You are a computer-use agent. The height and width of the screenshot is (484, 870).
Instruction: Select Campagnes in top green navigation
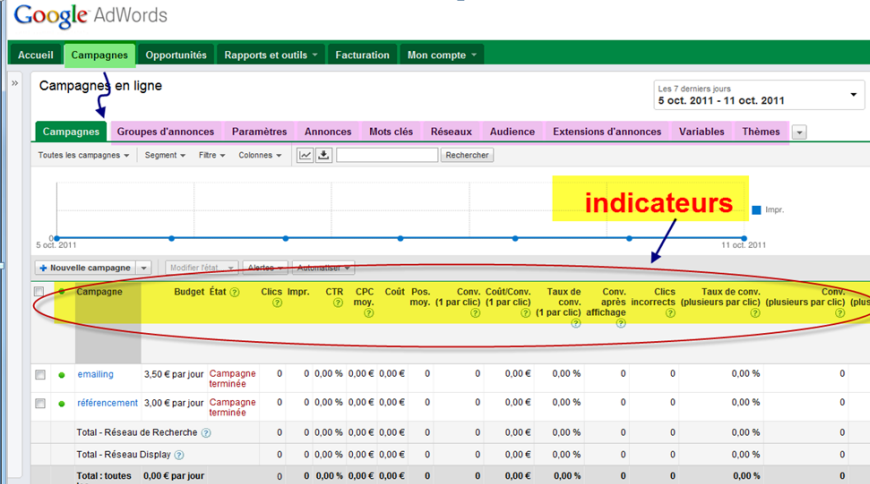pos(99,55)
